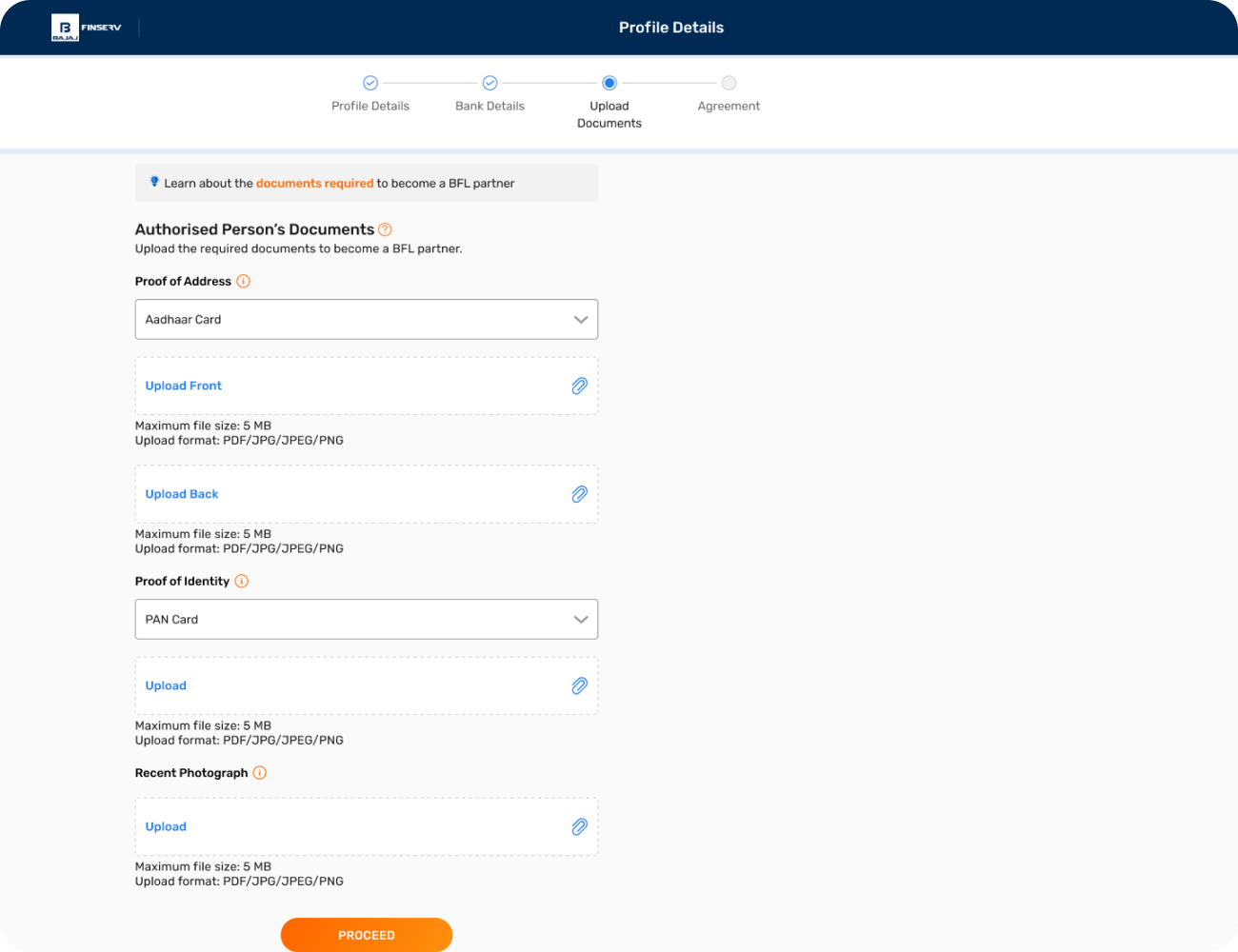The height and width of the screenshot is (952, 1238).
Task: Click the paperclip icon for Upload Front
Action: click(x=579, y=386)
